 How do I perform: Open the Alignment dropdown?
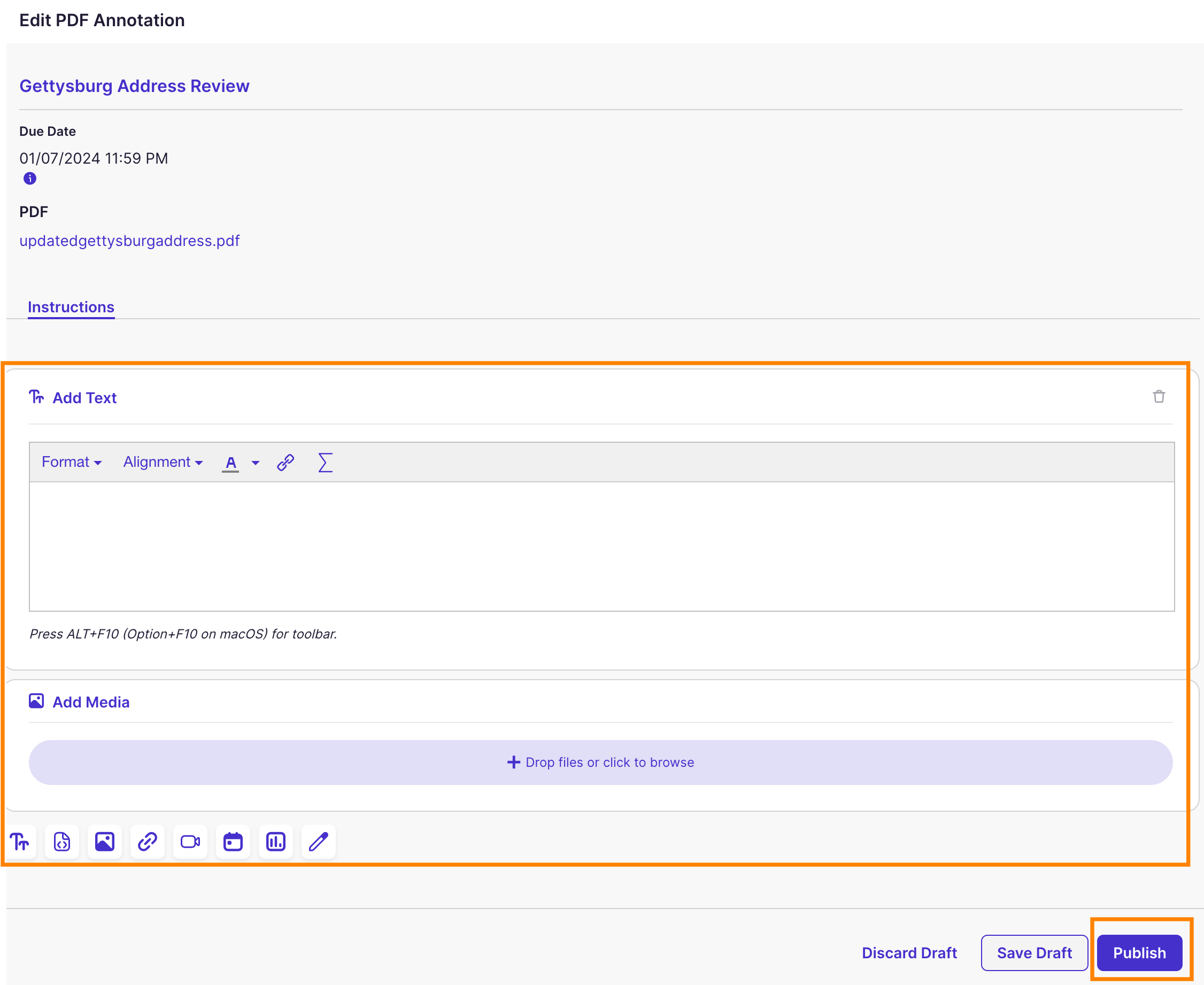click(163, 462)
